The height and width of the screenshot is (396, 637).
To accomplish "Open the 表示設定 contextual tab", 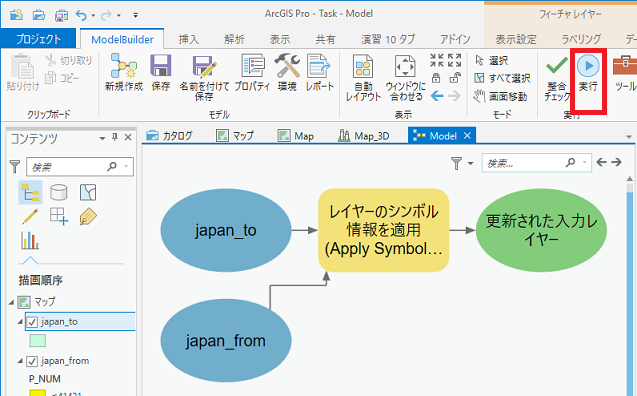I will (x=516, y=39).
